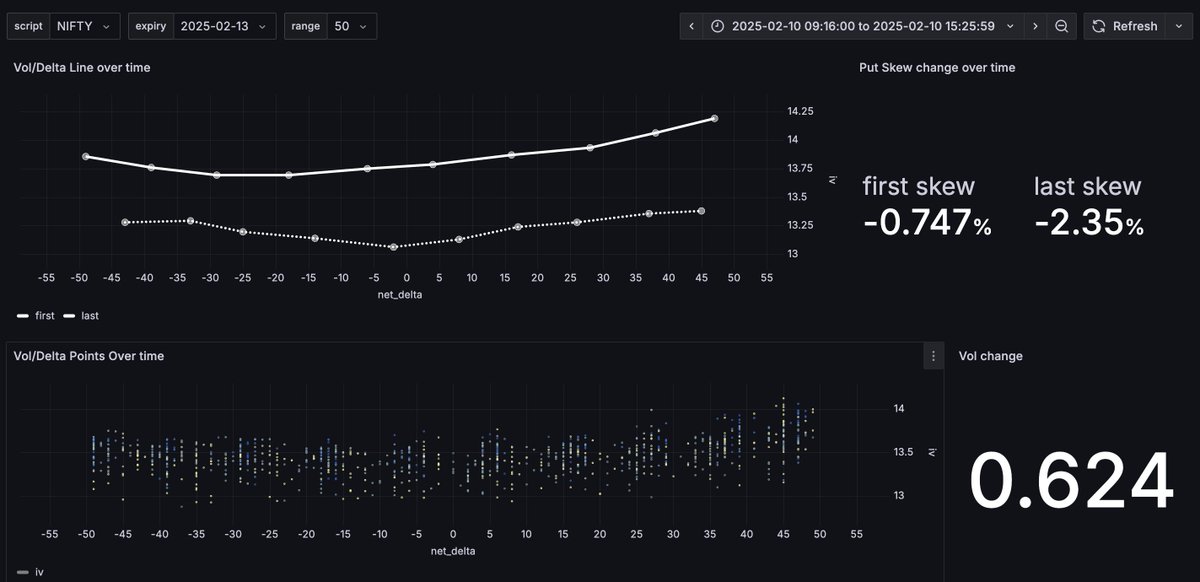
Task: Click the displayed time range to edit it
Action: (865, 25)
